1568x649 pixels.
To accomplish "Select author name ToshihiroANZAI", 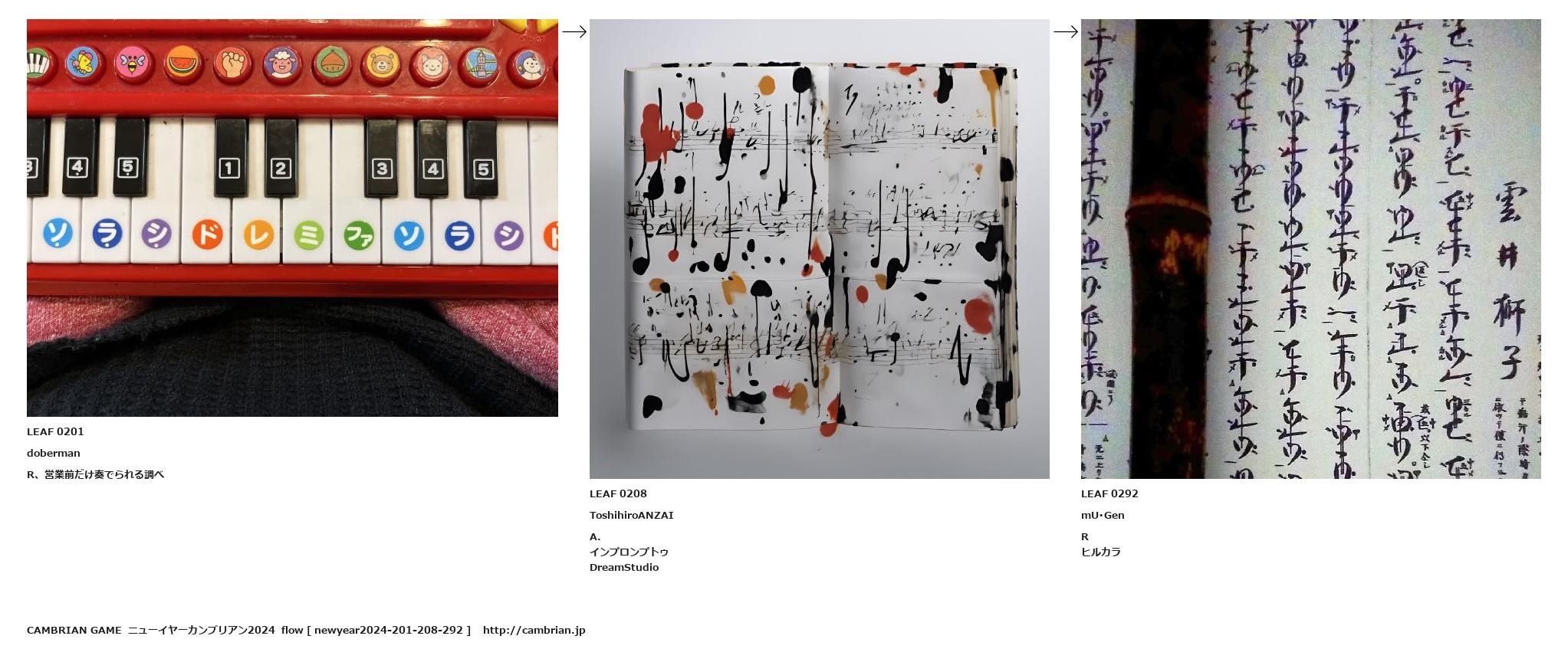I will 632,516.
